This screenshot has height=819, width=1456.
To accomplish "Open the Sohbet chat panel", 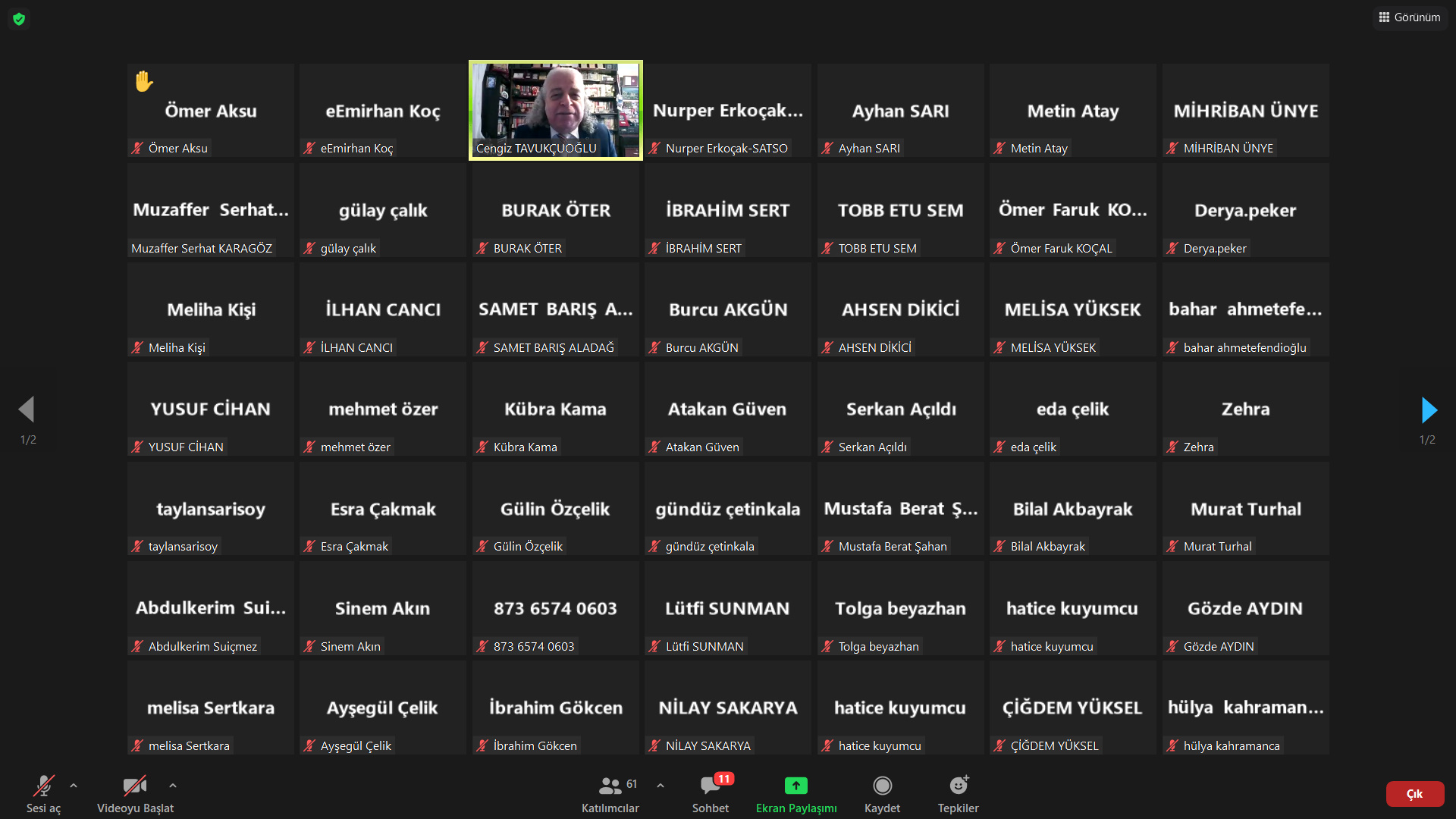I will coord(710,793).
